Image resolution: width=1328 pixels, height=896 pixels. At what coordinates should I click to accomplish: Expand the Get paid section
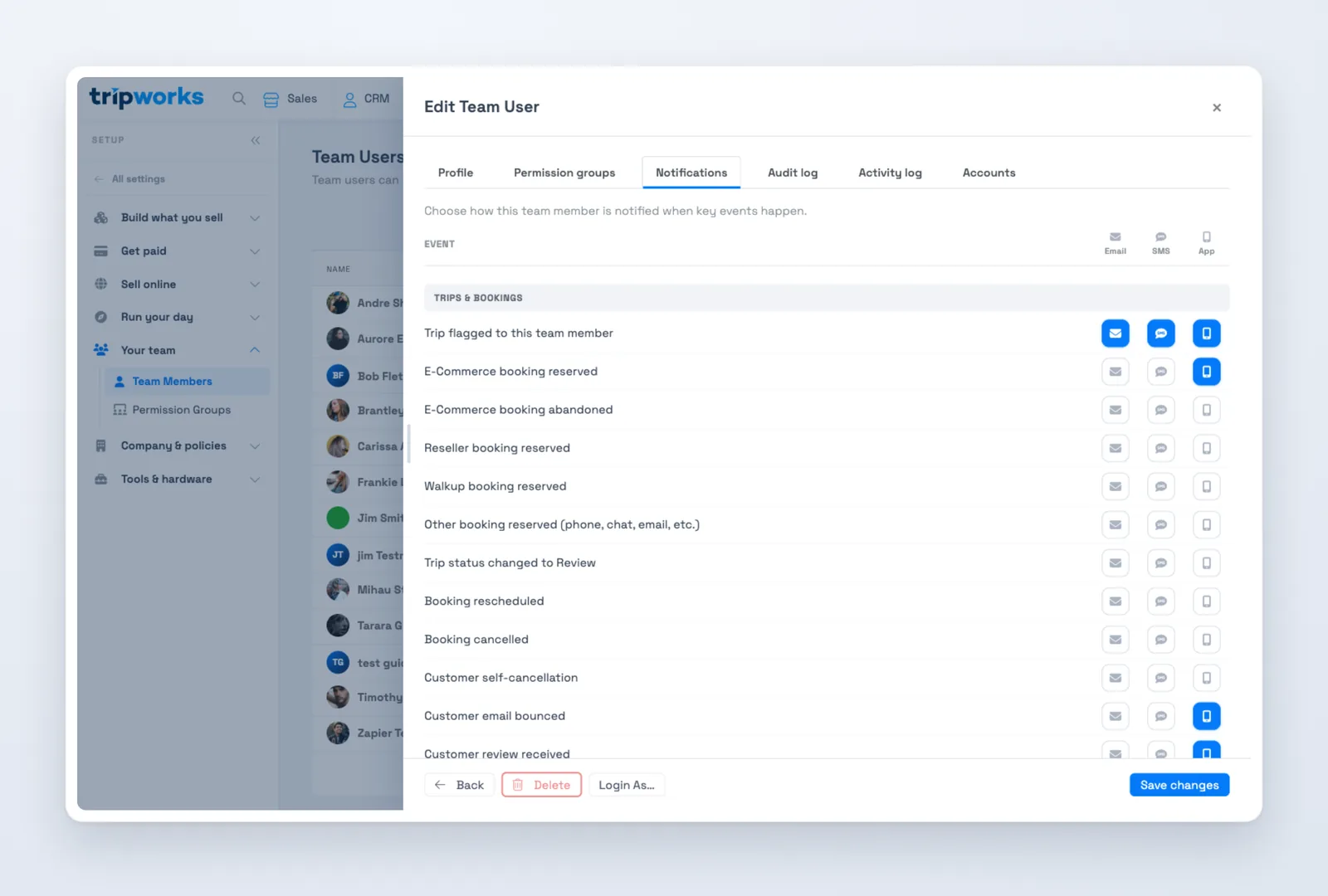coord(255,251)
